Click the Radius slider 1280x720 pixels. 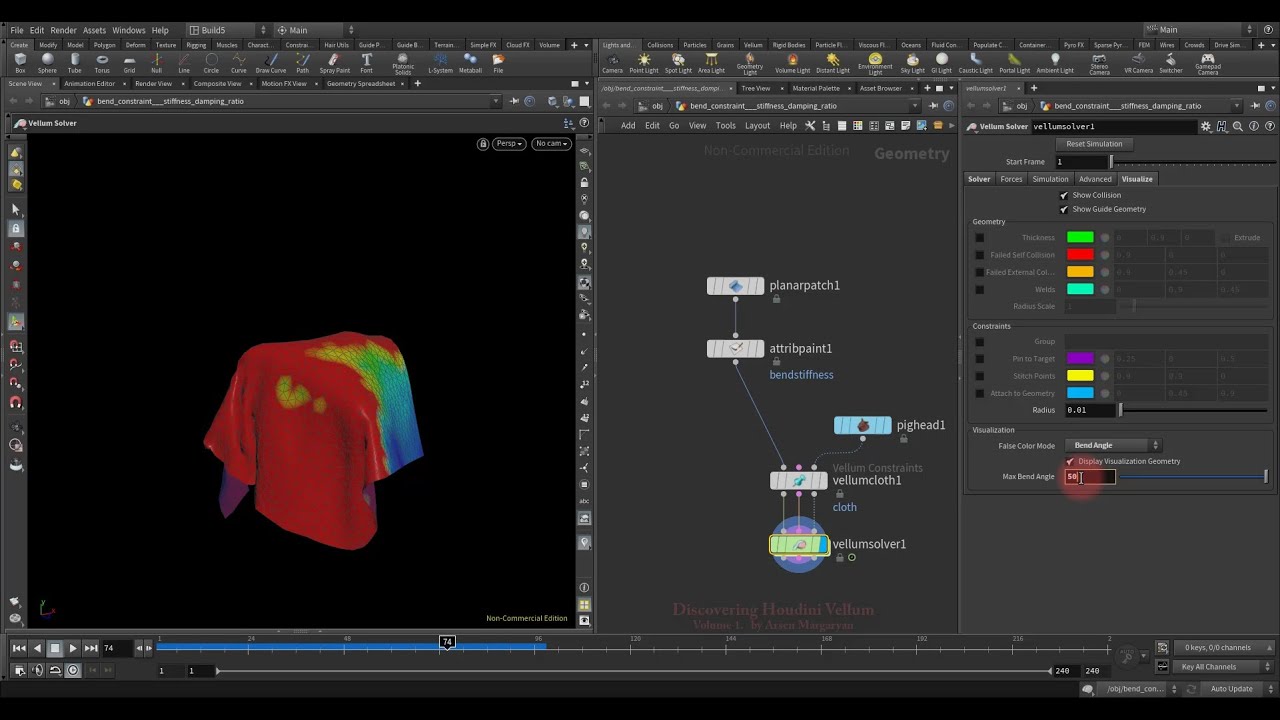coord(1193,410)
